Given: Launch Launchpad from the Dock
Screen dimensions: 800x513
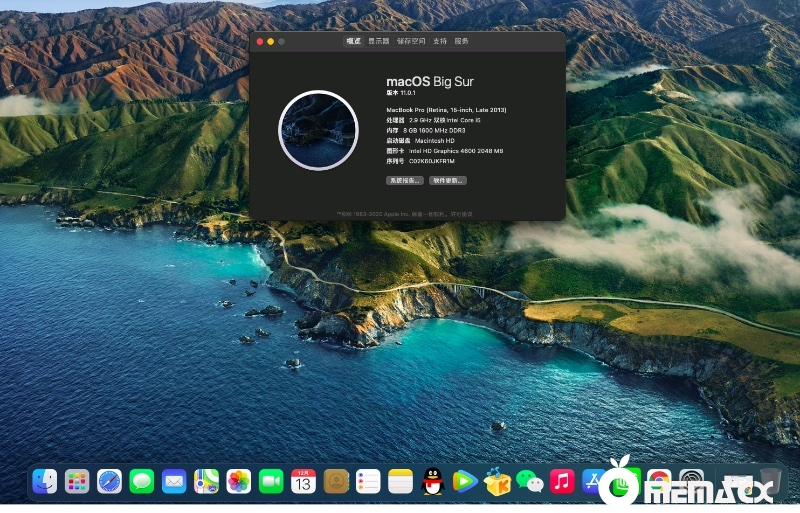Looking at the screenshot, I should [x=77, y=481].
